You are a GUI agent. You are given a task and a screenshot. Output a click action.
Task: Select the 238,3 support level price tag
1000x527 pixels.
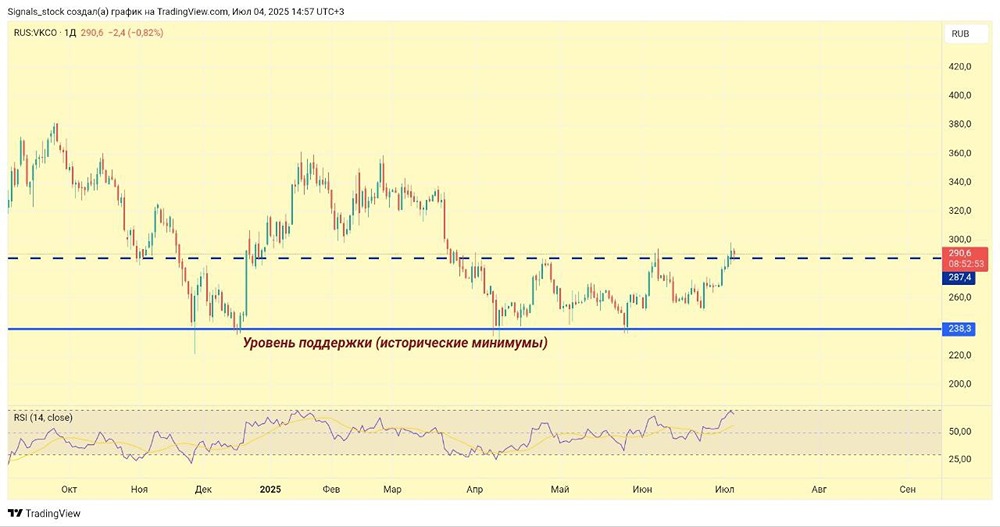959,329
